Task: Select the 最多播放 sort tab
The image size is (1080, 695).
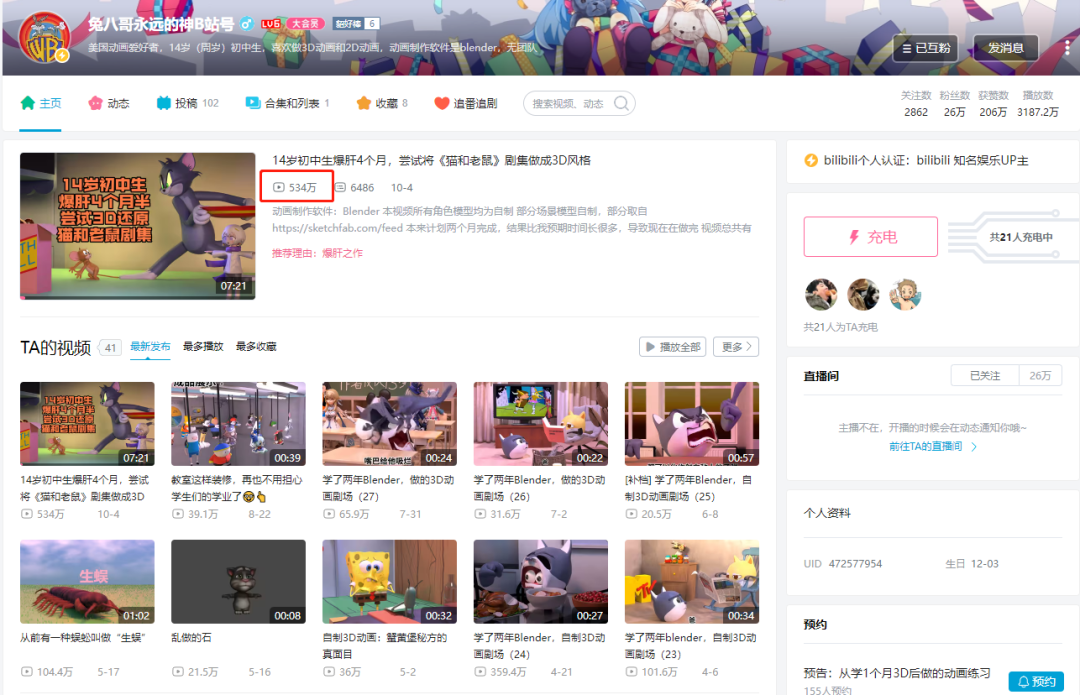Action: [x=203, y=346]
